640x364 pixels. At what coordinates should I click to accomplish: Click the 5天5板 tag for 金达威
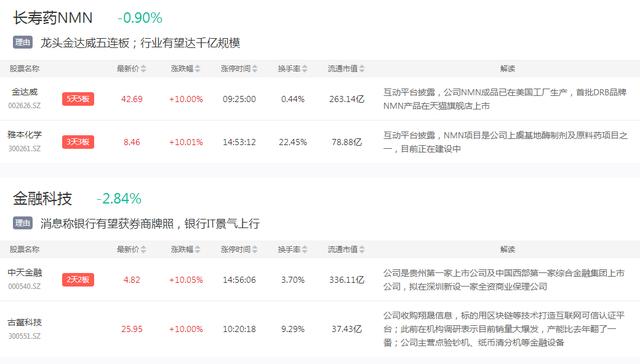pos(78,99)
